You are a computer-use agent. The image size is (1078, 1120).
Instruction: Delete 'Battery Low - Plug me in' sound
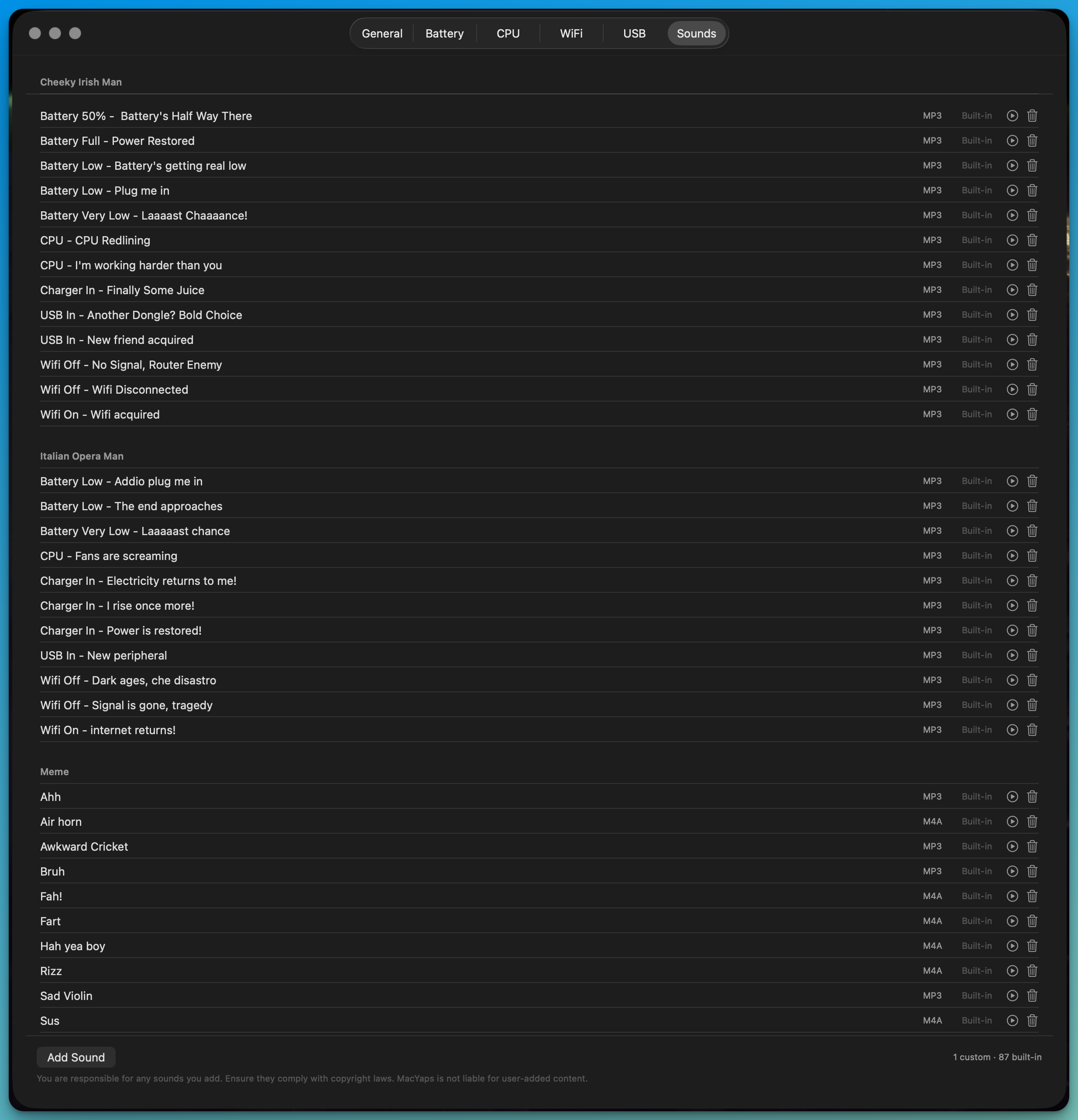tap(1032, 190)
